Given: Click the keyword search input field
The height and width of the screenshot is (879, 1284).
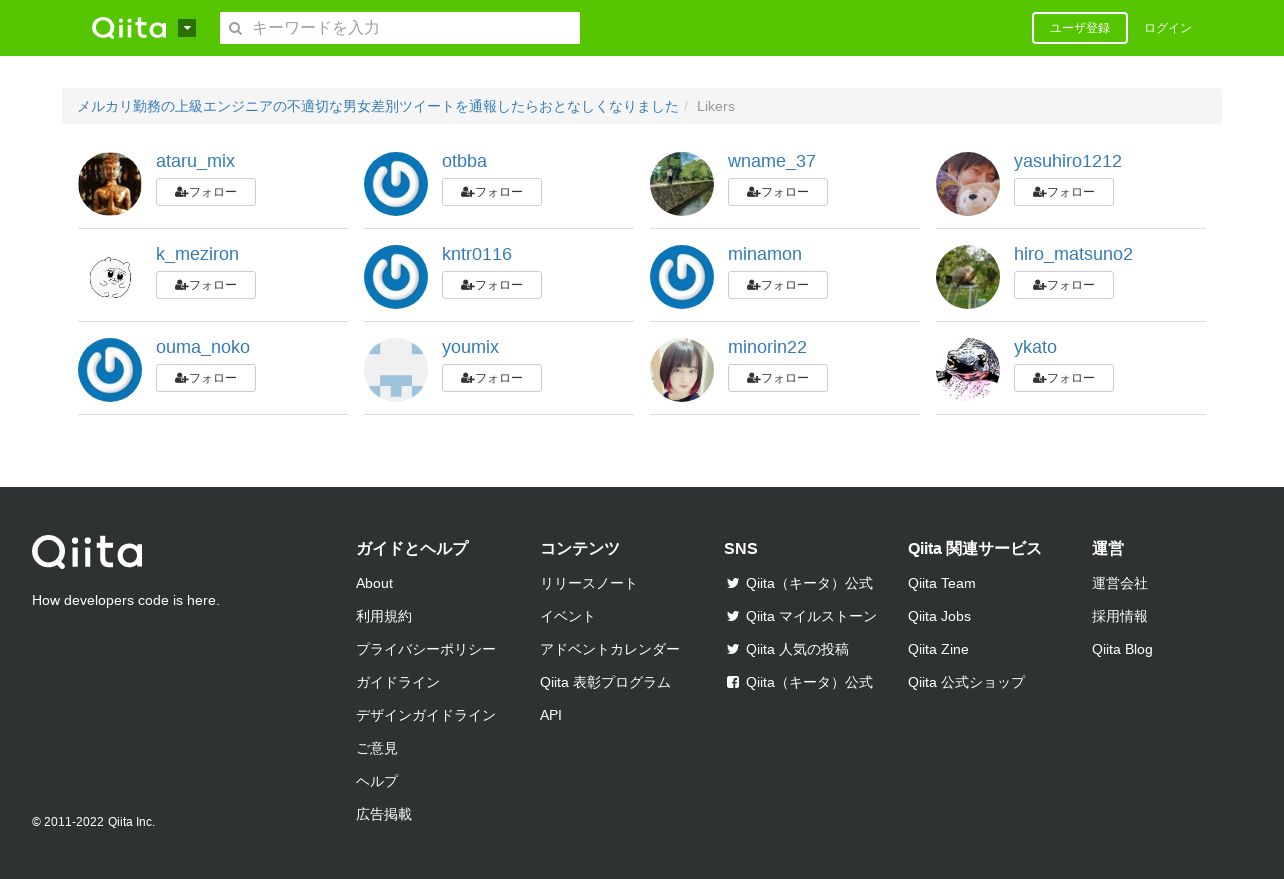Looking at the screenshot, I should pyautogui.click(x=400, y=28).
